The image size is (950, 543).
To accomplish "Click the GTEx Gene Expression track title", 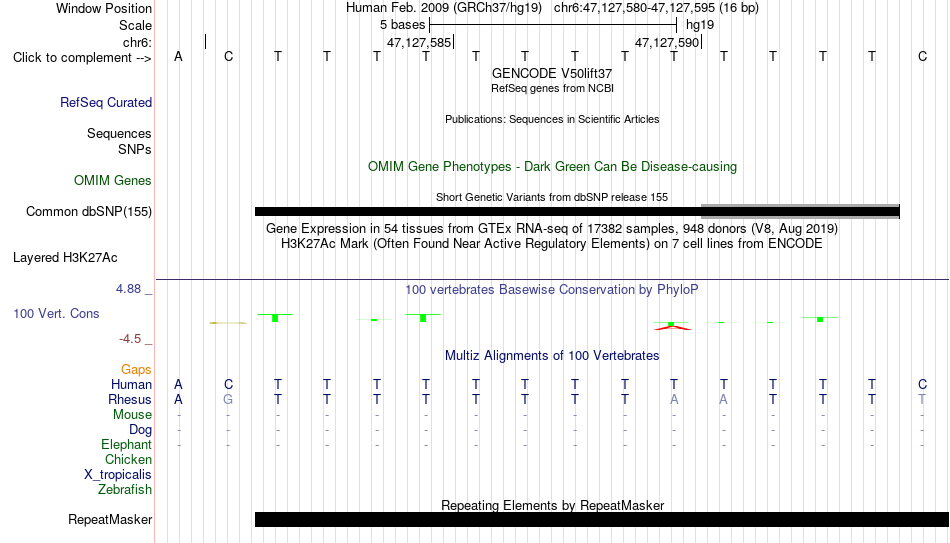I will point(552,228).
